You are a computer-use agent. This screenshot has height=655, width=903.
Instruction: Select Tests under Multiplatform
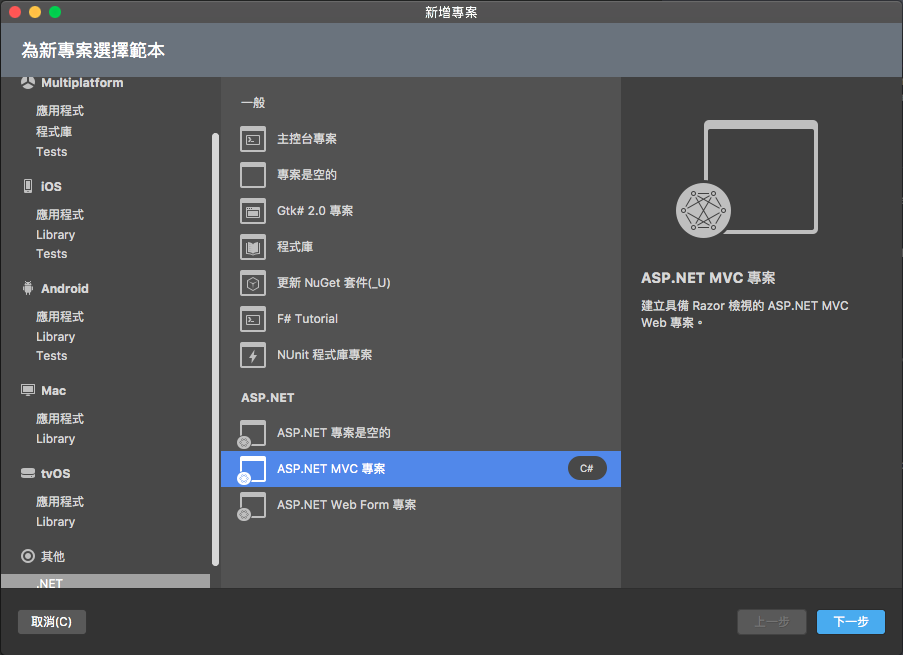click(x=52, y=152)
